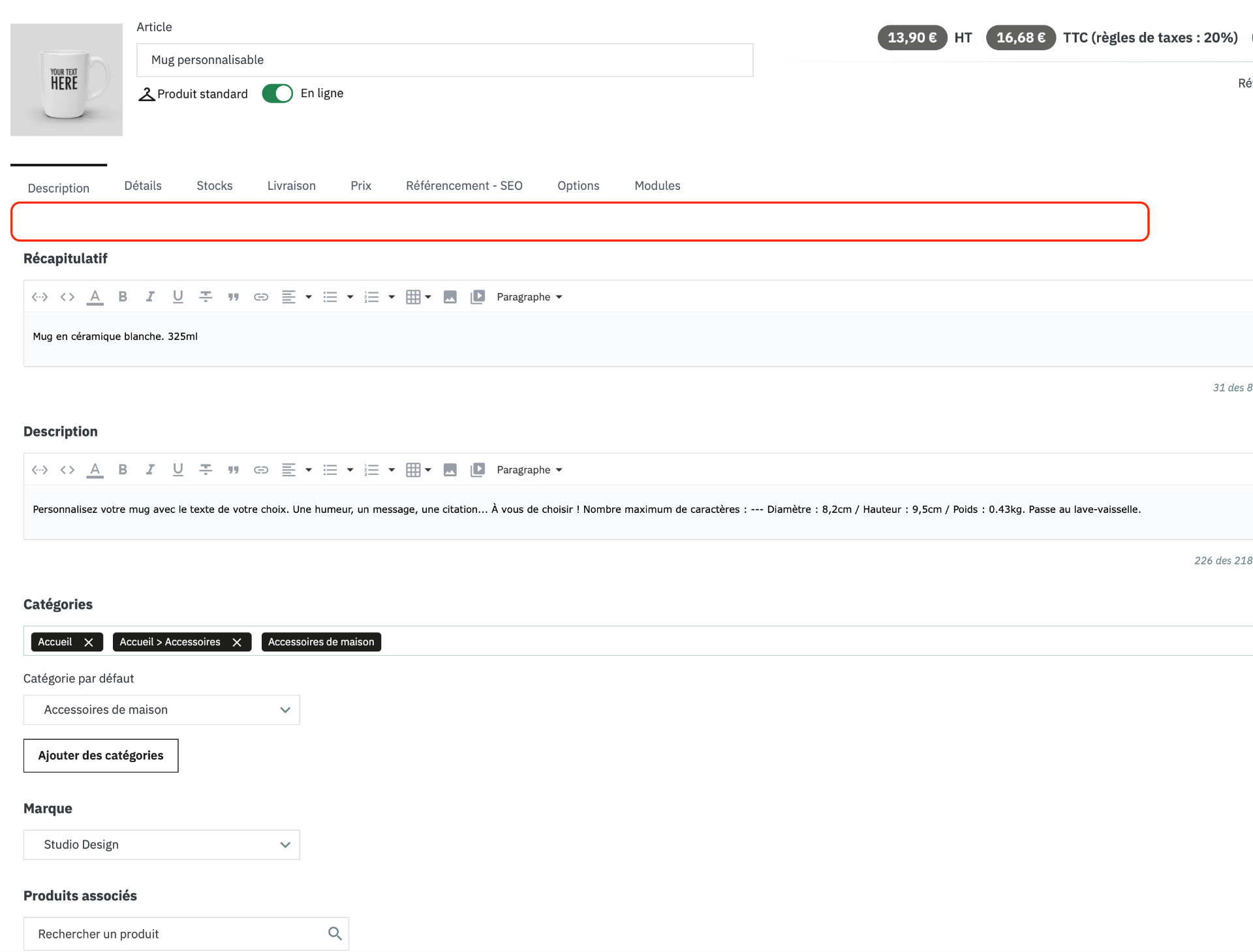Open Marque Studio Design dropdown
Image resolution: width=1253 pixels, height=952 pixels.
point(161,845)
